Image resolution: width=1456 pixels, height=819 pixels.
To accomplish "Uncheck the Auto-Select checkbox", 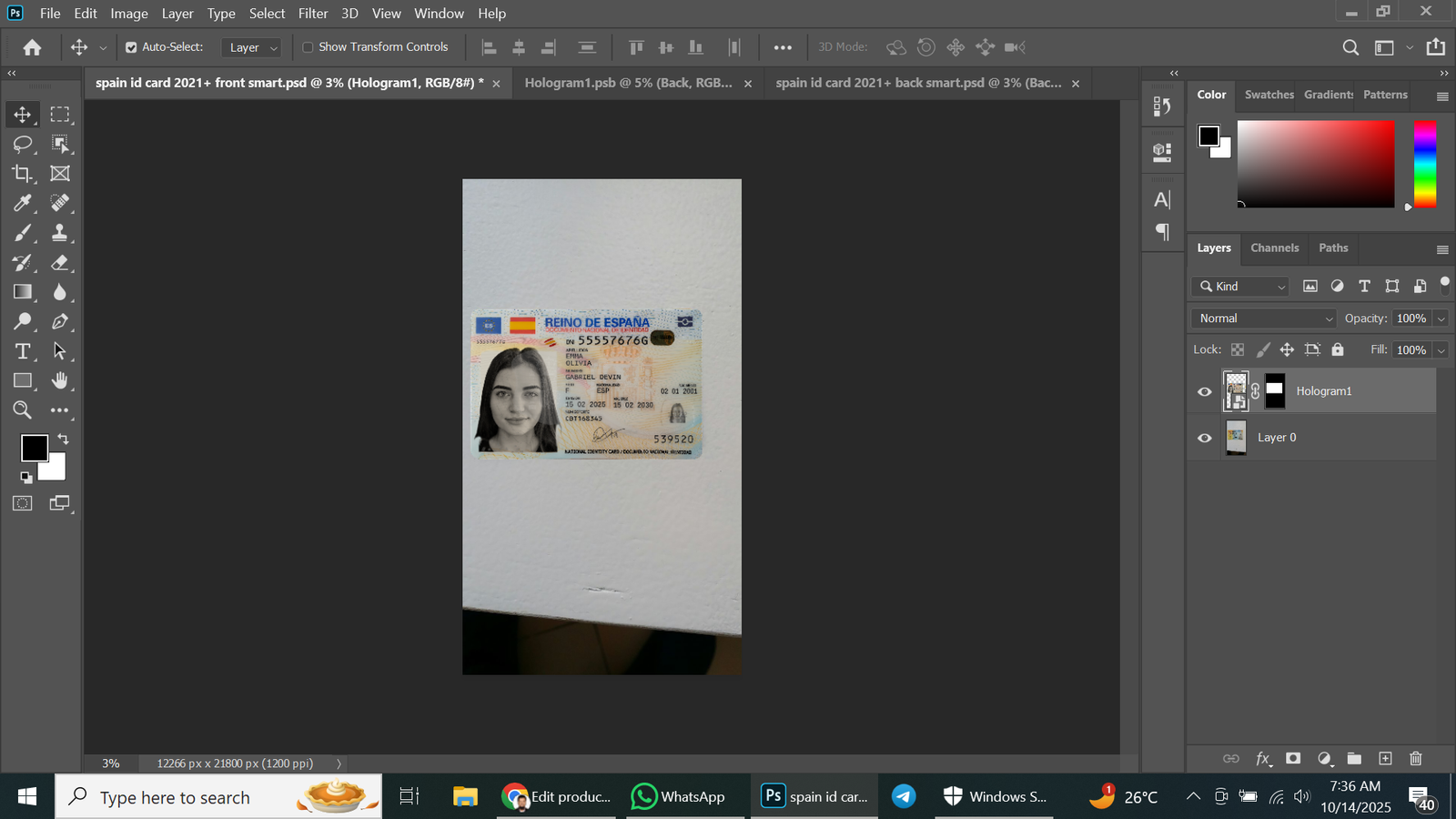I will coord(131,47).
